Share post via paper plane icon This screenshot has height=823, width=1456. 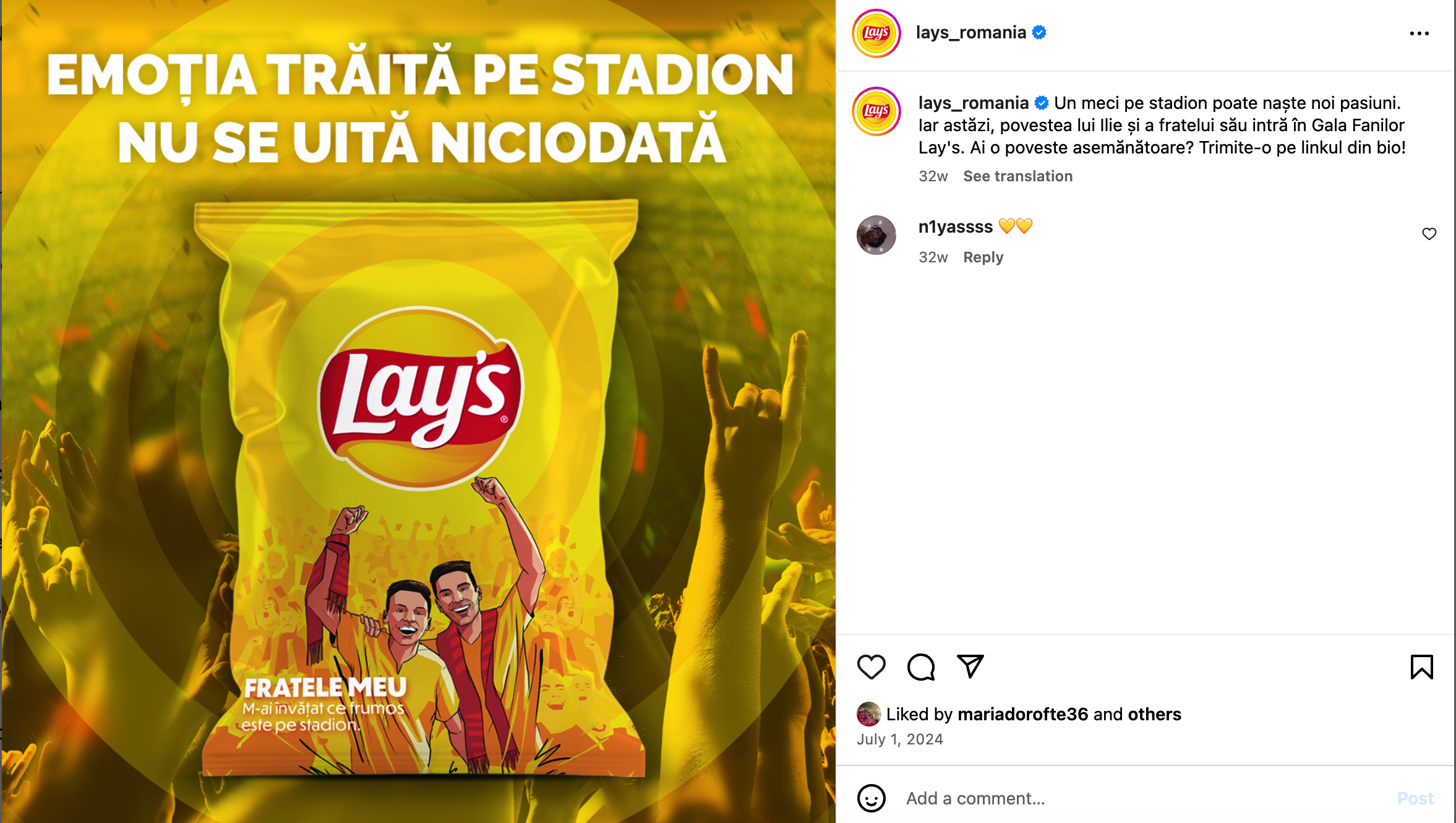[970, 666]
